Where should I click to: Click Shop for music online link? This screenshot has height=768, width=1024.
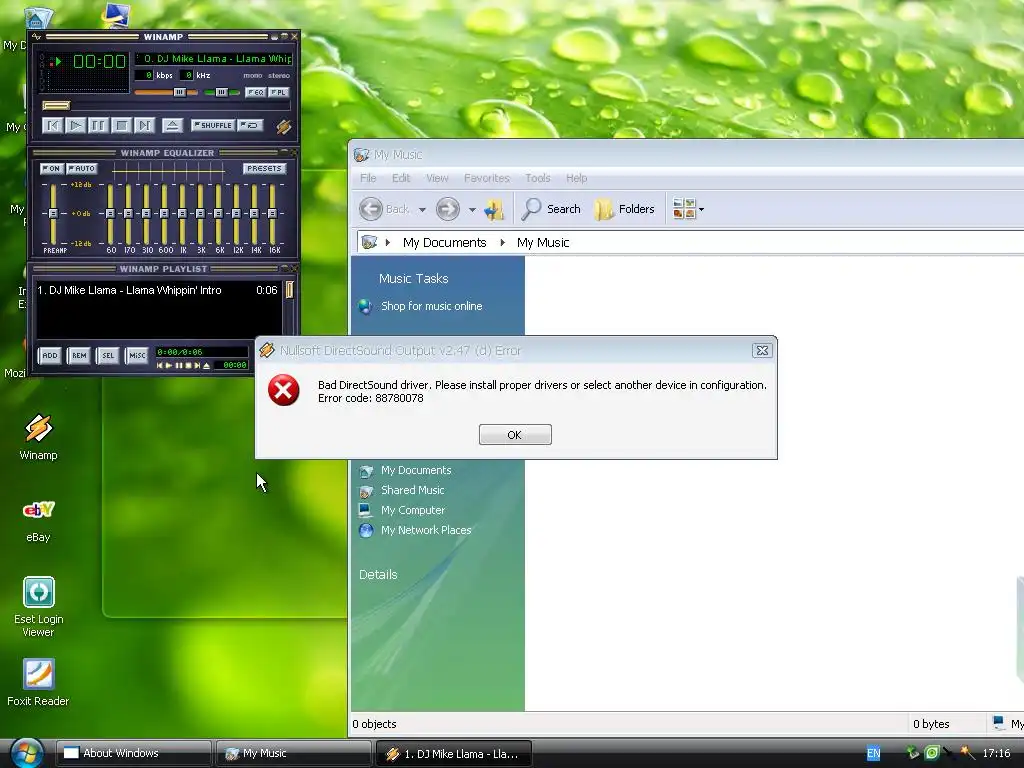(x=431, y=306)
